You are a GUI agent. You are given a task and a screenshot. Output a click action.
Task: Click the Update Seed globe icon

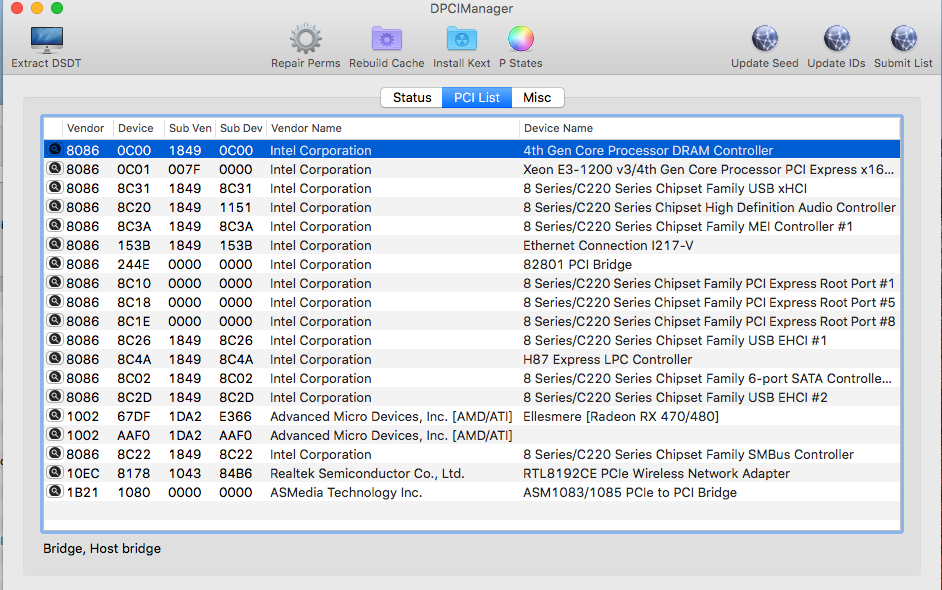click(765, 39)
